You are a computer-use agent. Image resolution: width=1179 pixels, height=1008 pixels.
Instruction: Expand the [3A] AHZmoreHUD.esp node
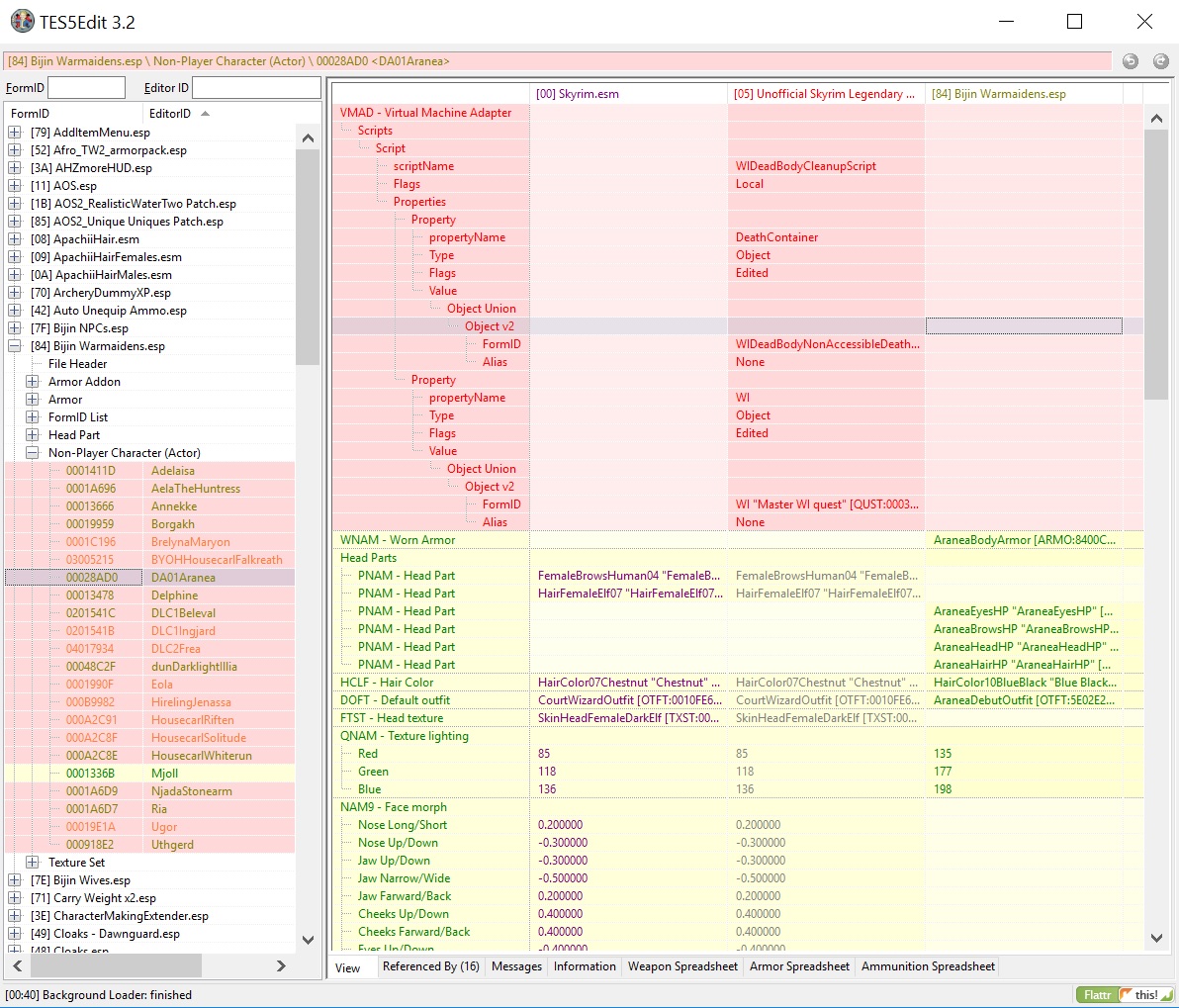click(14, 168)
